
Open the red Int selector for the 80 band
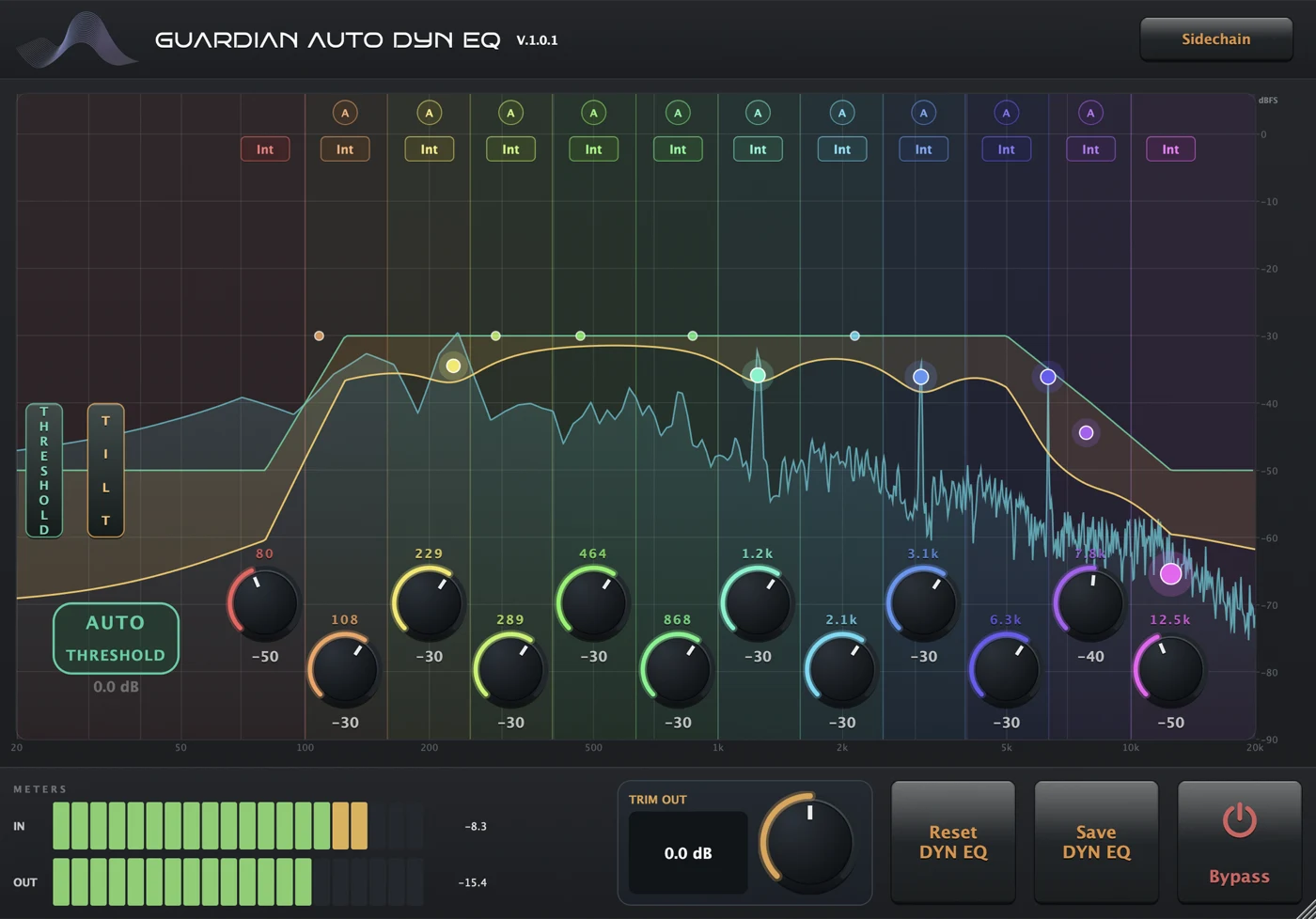(x=265, y=149)
